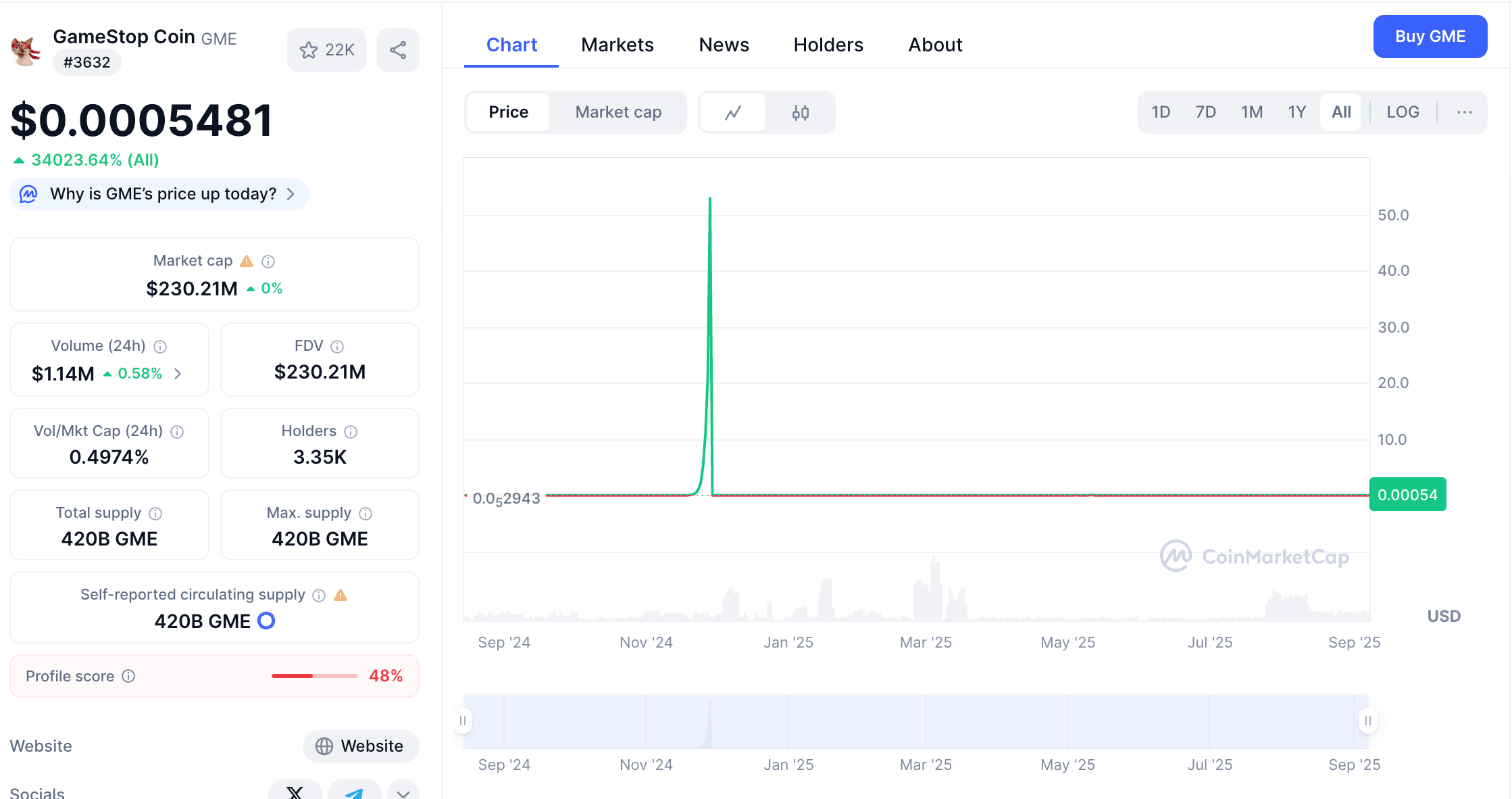Screen dimensions: 1512x799
Task: Expand more socials dropdown chevron
Action: coord(403,792)
